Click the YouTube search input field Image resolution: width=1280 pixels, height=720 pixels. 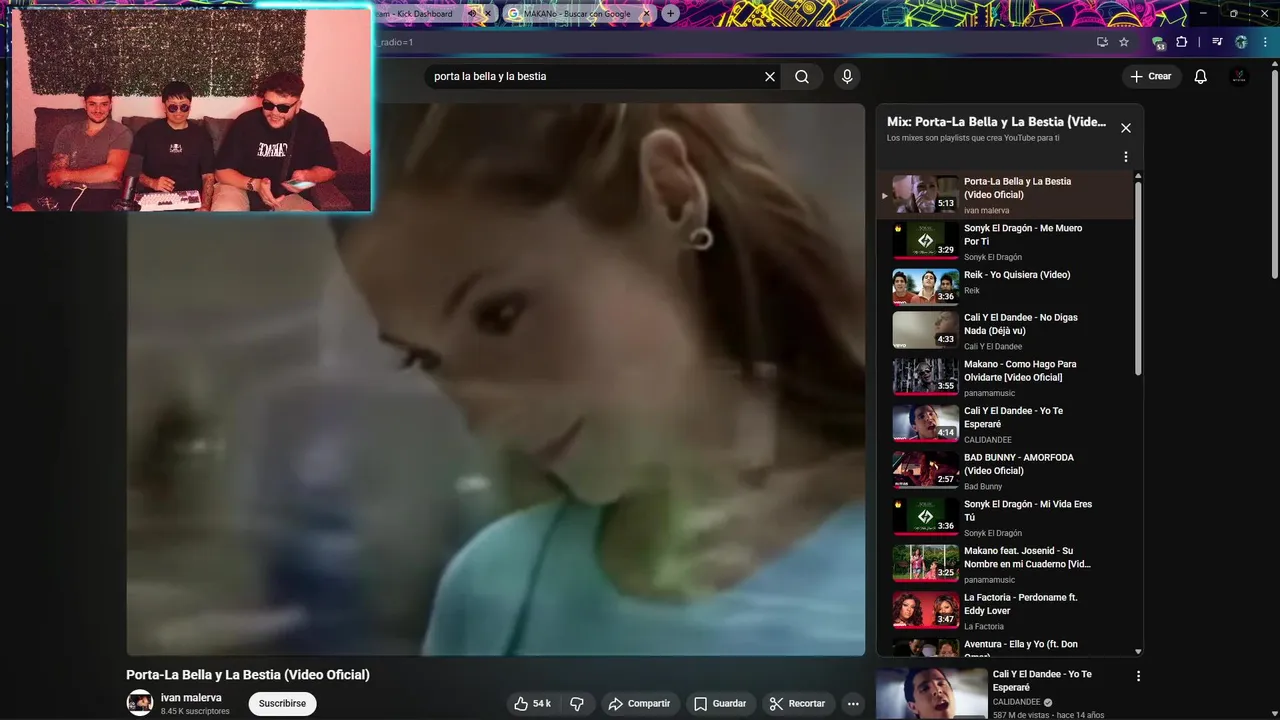[596, 76]
